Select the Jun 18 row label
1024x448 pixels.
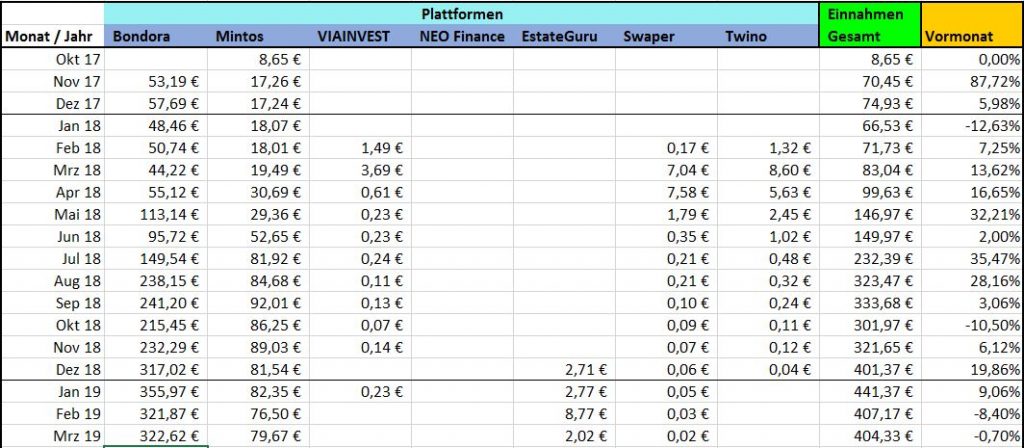(x=52, y=236)
